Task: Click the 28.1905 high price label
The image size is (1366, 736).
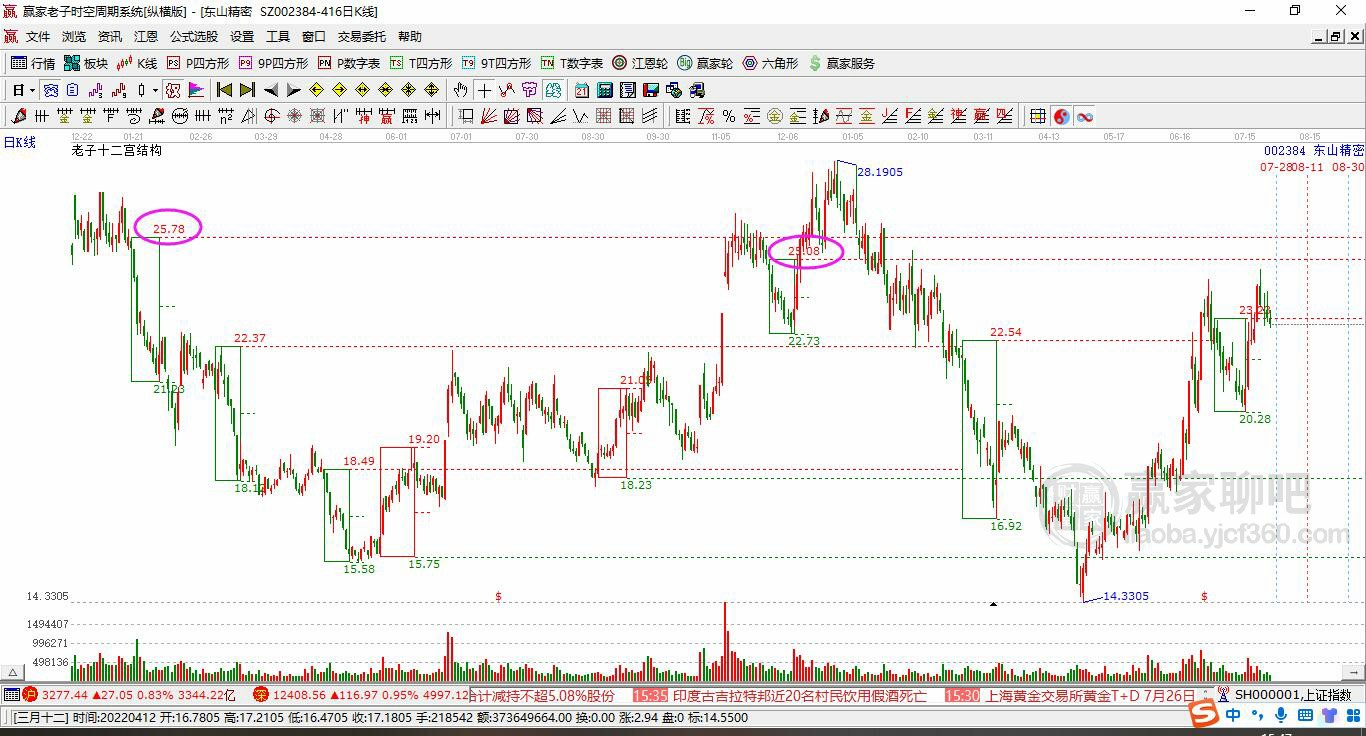Action: click(880, 172)
